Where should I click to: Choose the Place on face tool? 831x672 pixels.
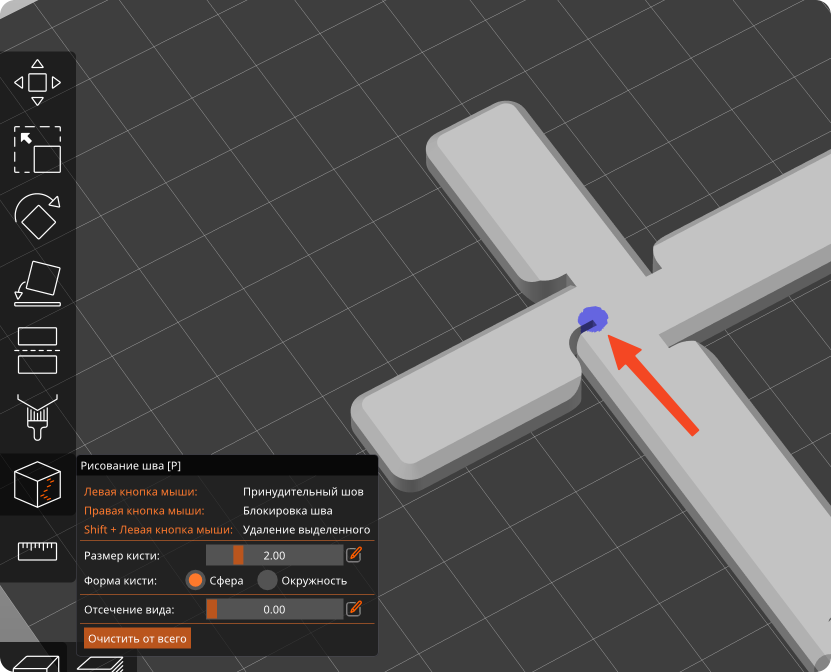coord(37,283)
